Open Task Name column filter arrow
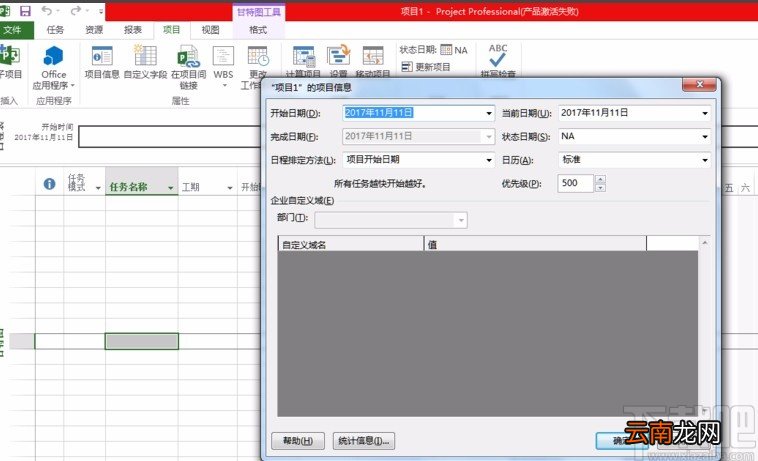758x461 pixels. pos(171,188)
